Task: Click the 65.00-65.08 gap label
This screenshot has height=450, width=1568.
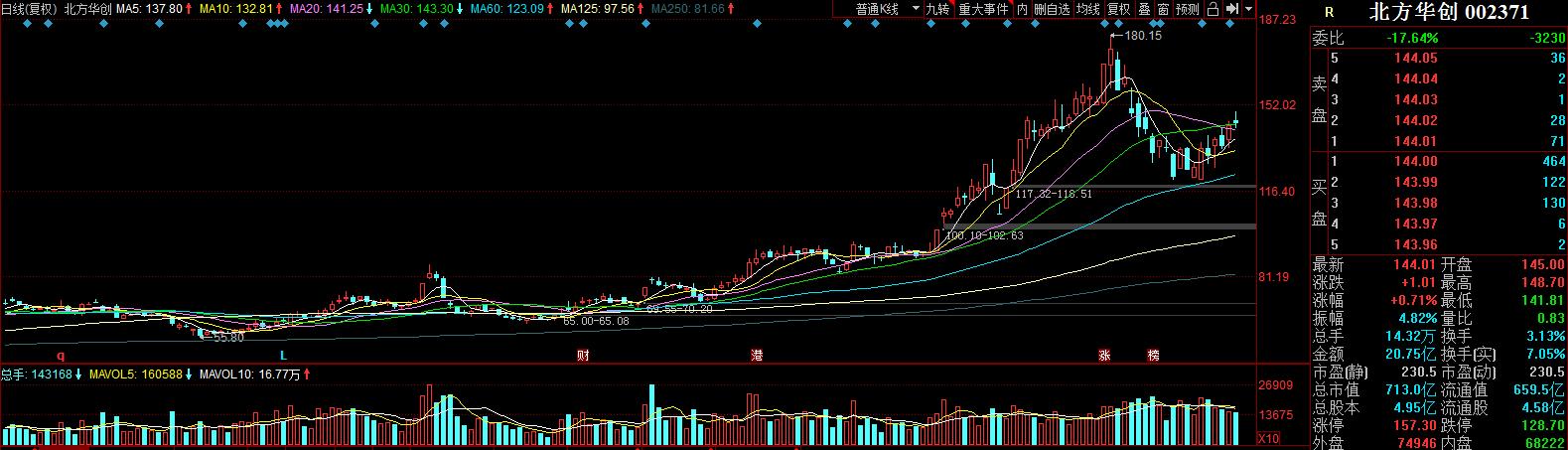Action: [x=596, y=322]
